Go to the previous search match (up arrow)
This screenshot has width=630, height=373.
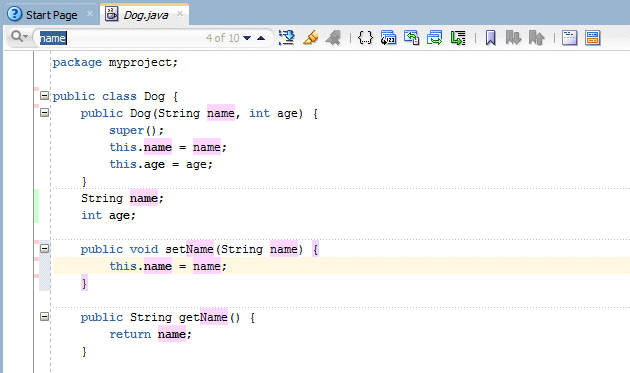261,38
